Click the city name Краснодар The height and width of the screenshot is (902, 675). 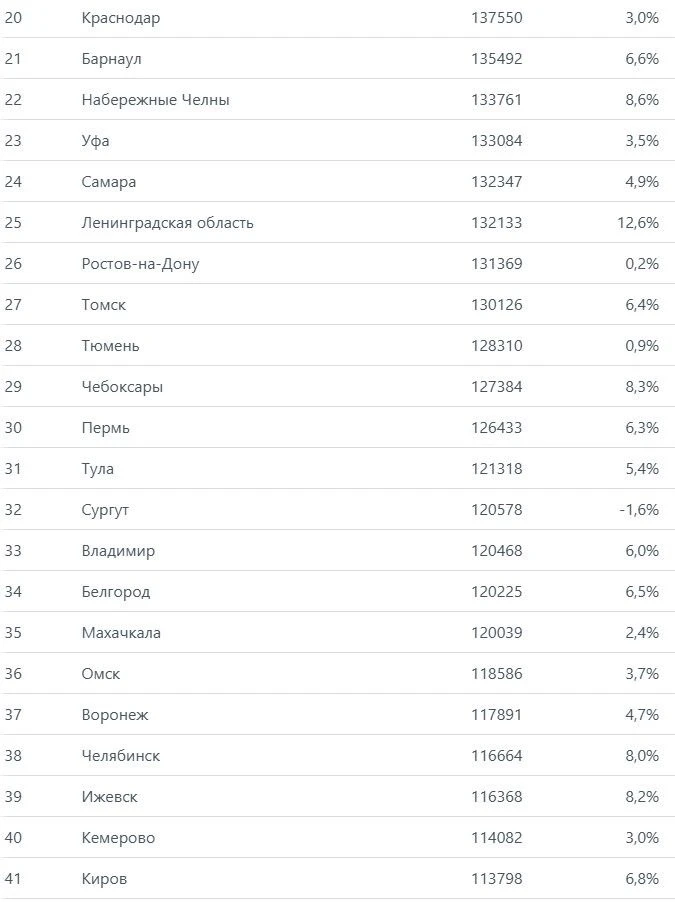coord(121,18)
